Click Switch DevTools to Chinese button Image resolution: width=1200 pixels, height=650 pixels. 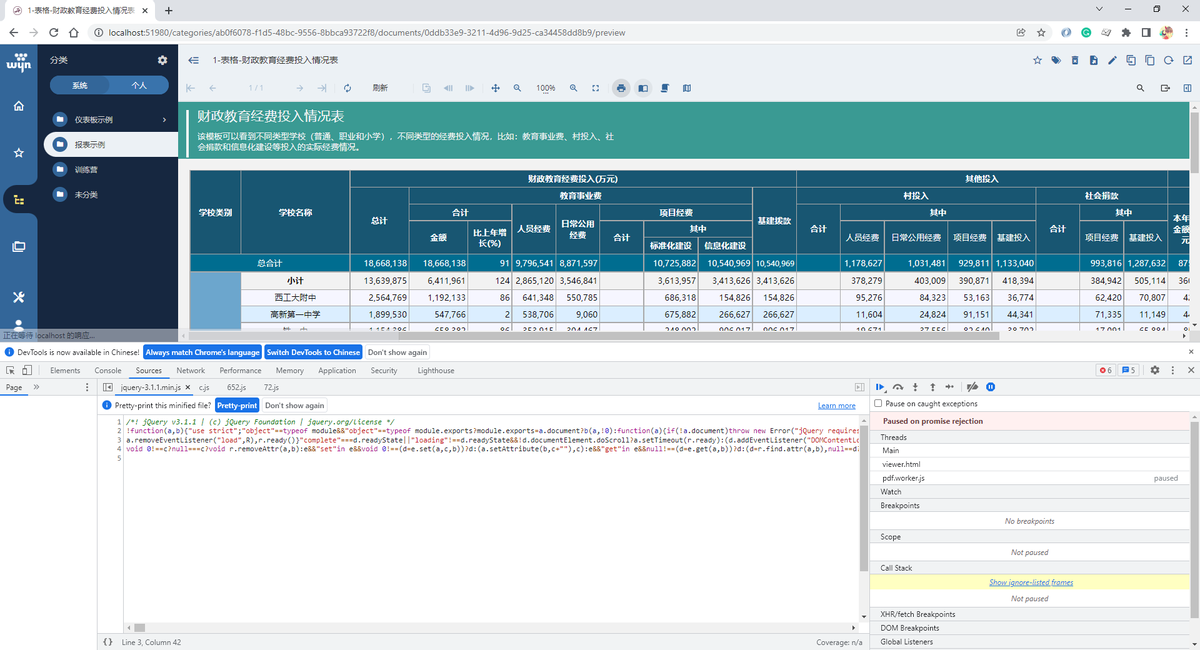313,352
